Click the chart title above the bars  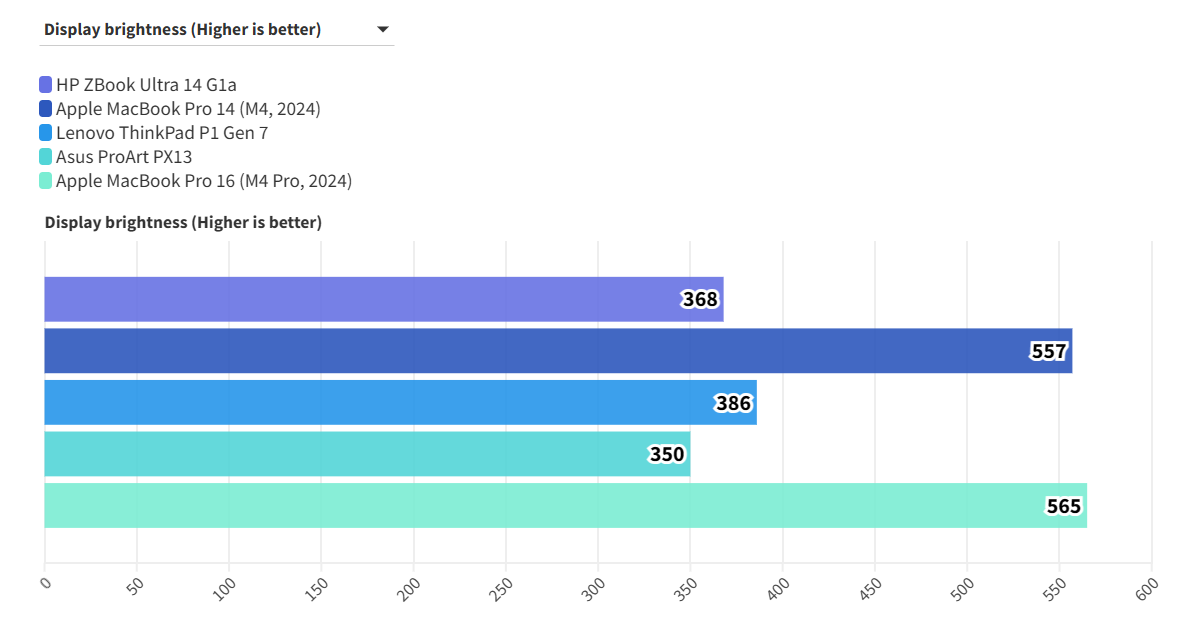pyautogui.click(x=183, y=222)
